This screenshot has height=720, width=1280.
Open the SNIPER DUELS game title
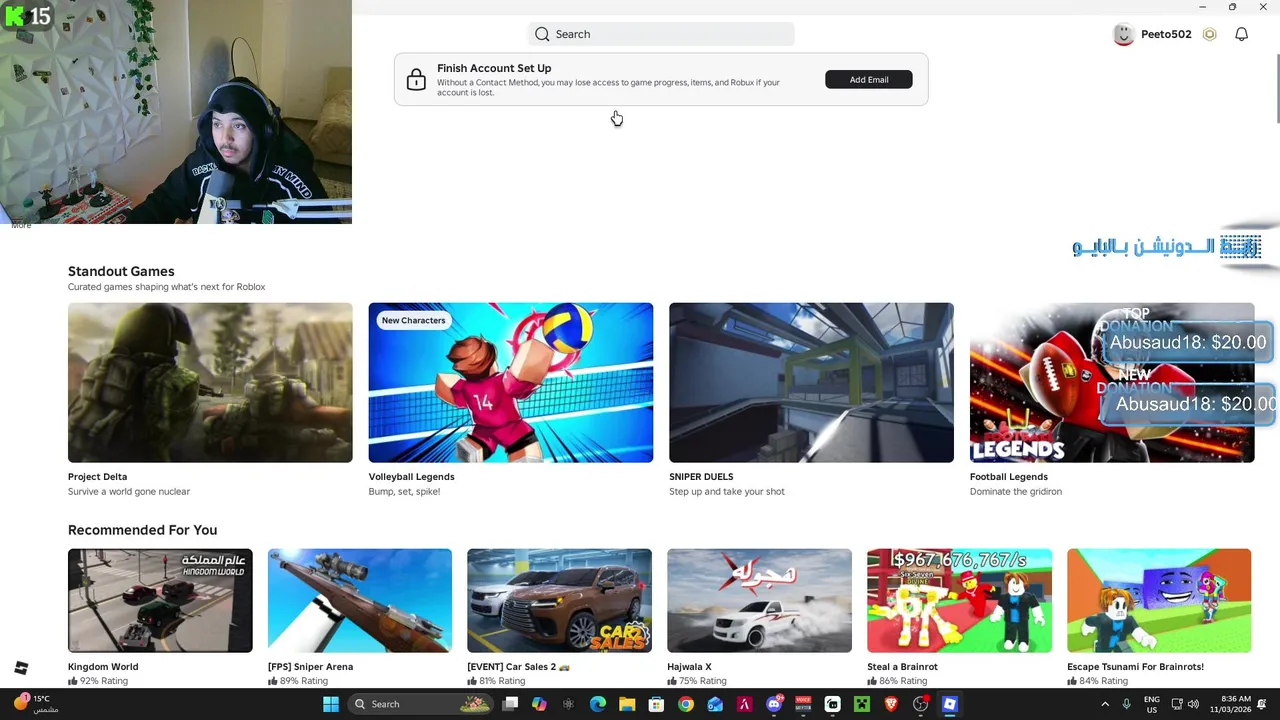tap(701, 477)
